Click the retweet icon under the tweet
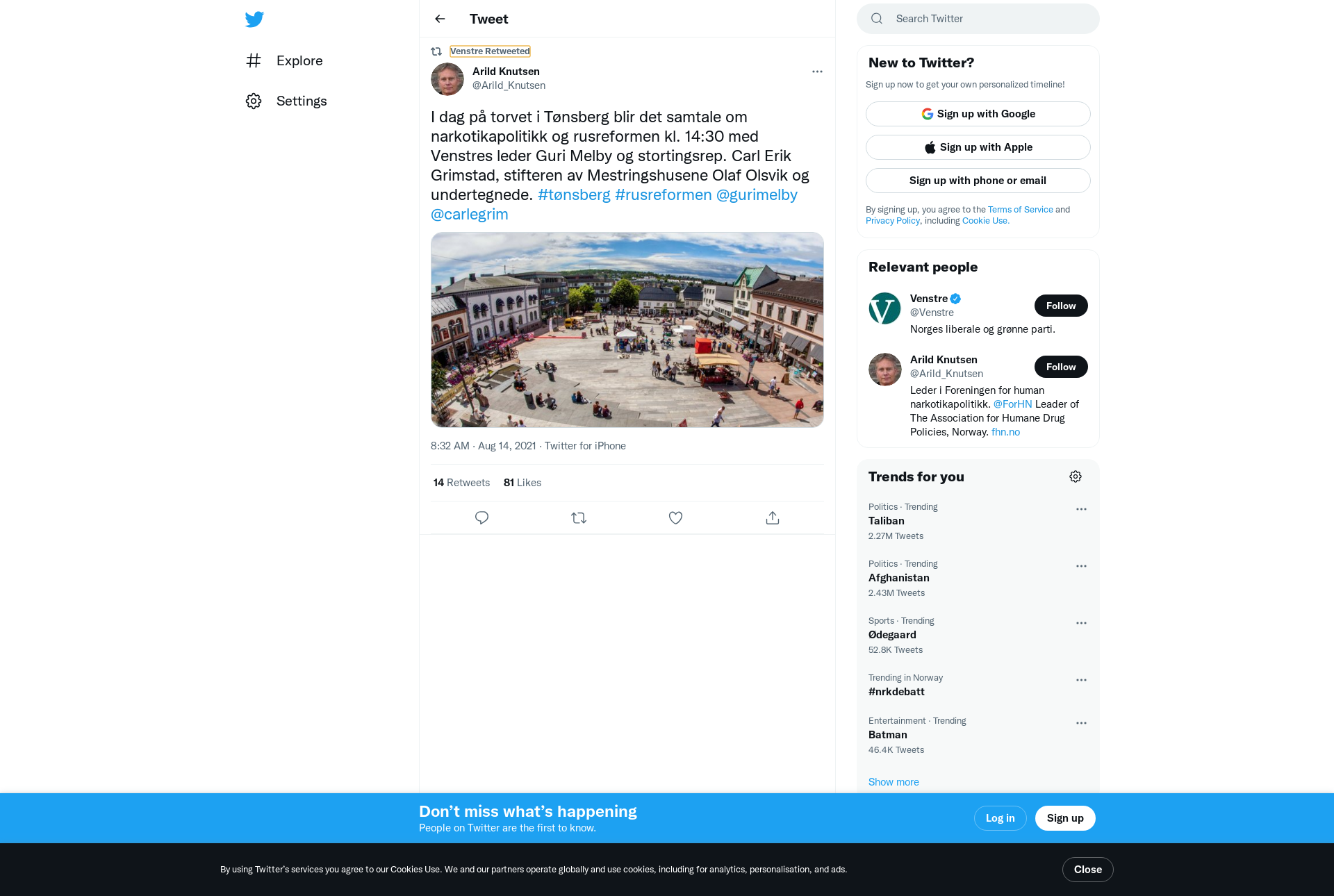 click(579, 518)
